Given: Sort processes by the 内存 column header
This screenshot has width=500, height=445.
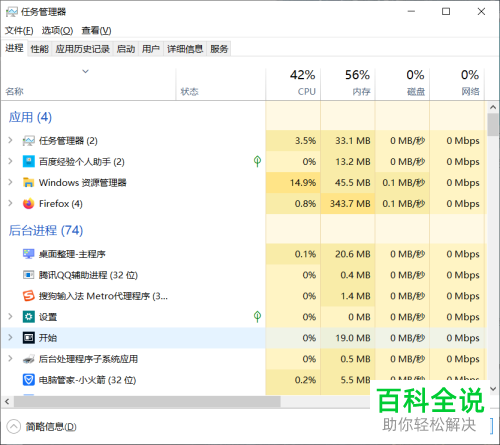Looking at the screenshot, I should click(348, 84).
